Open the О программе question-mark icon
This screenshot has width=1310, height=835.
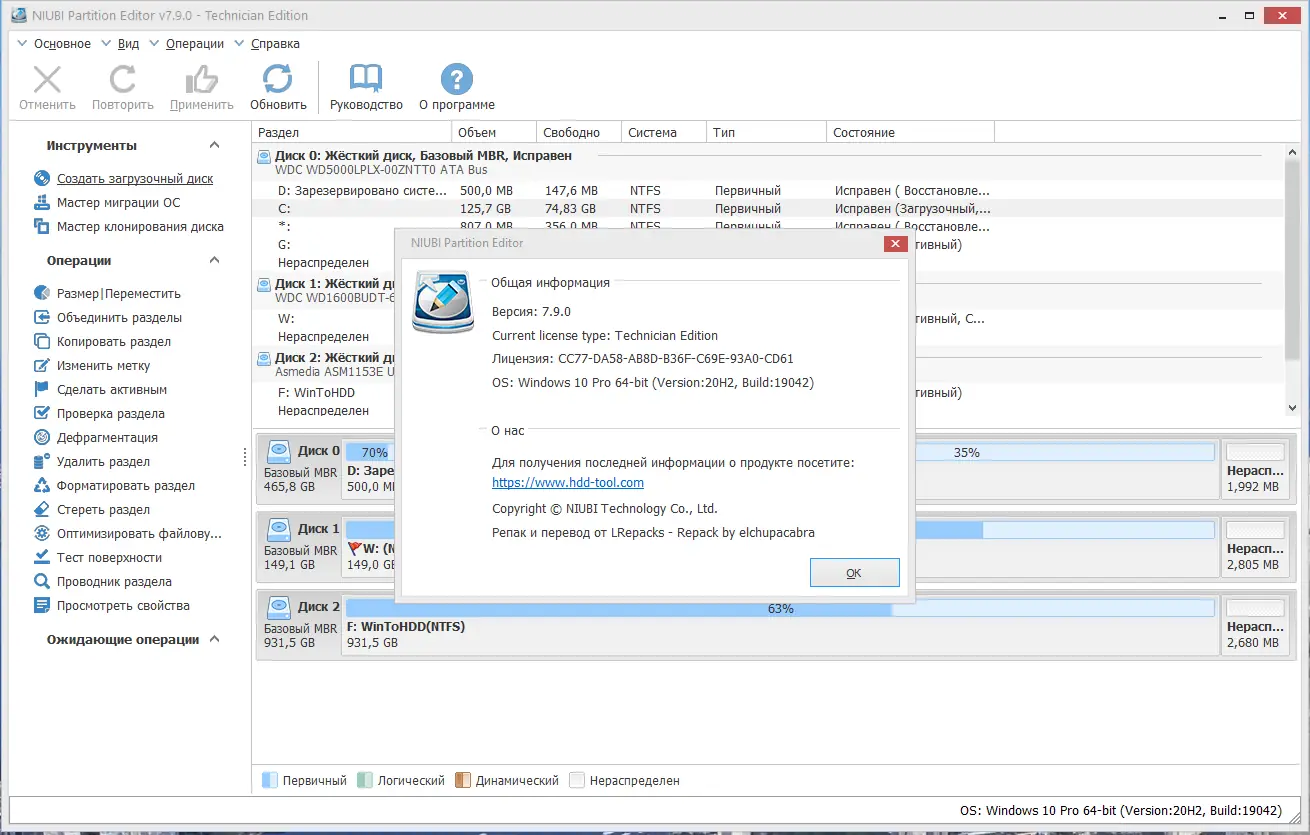click(457, 79)
